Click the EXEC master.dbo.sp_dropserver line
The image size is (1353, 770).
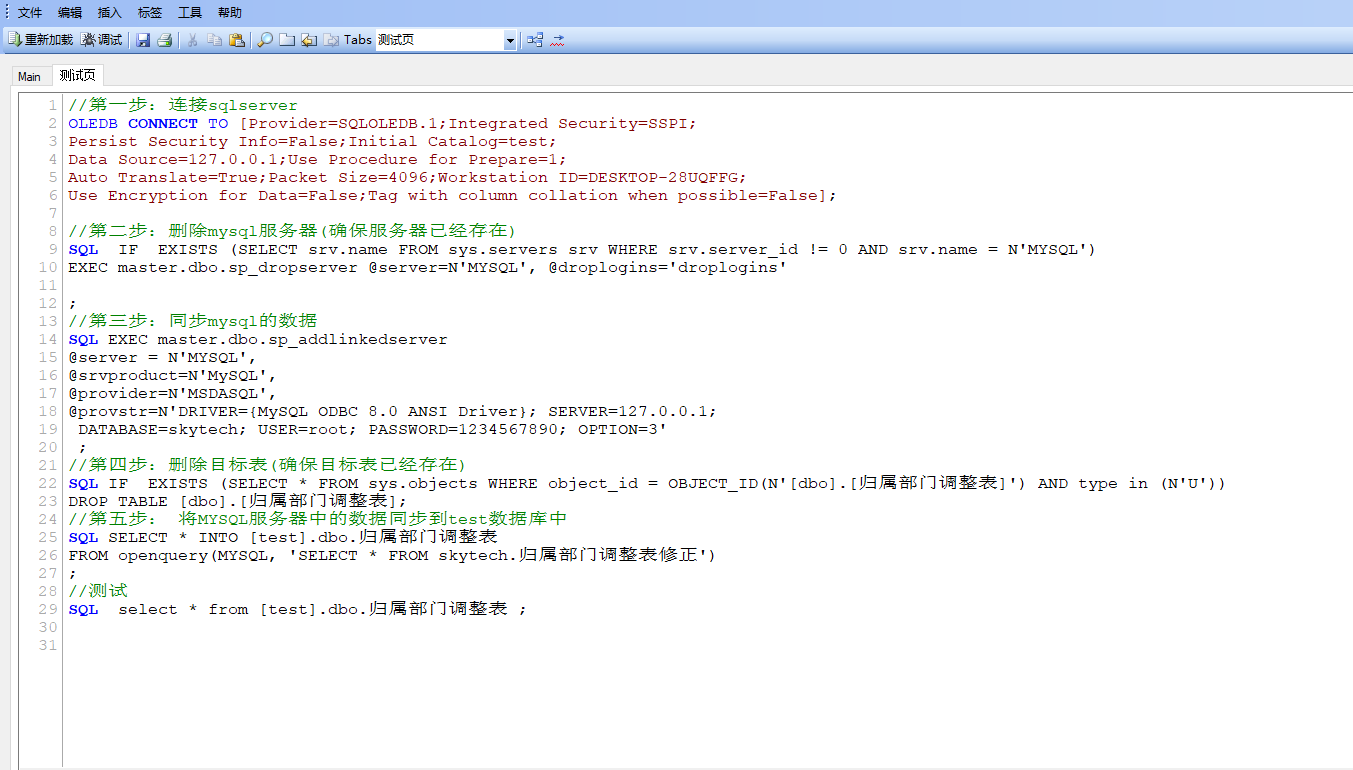[x=427, y=267]
